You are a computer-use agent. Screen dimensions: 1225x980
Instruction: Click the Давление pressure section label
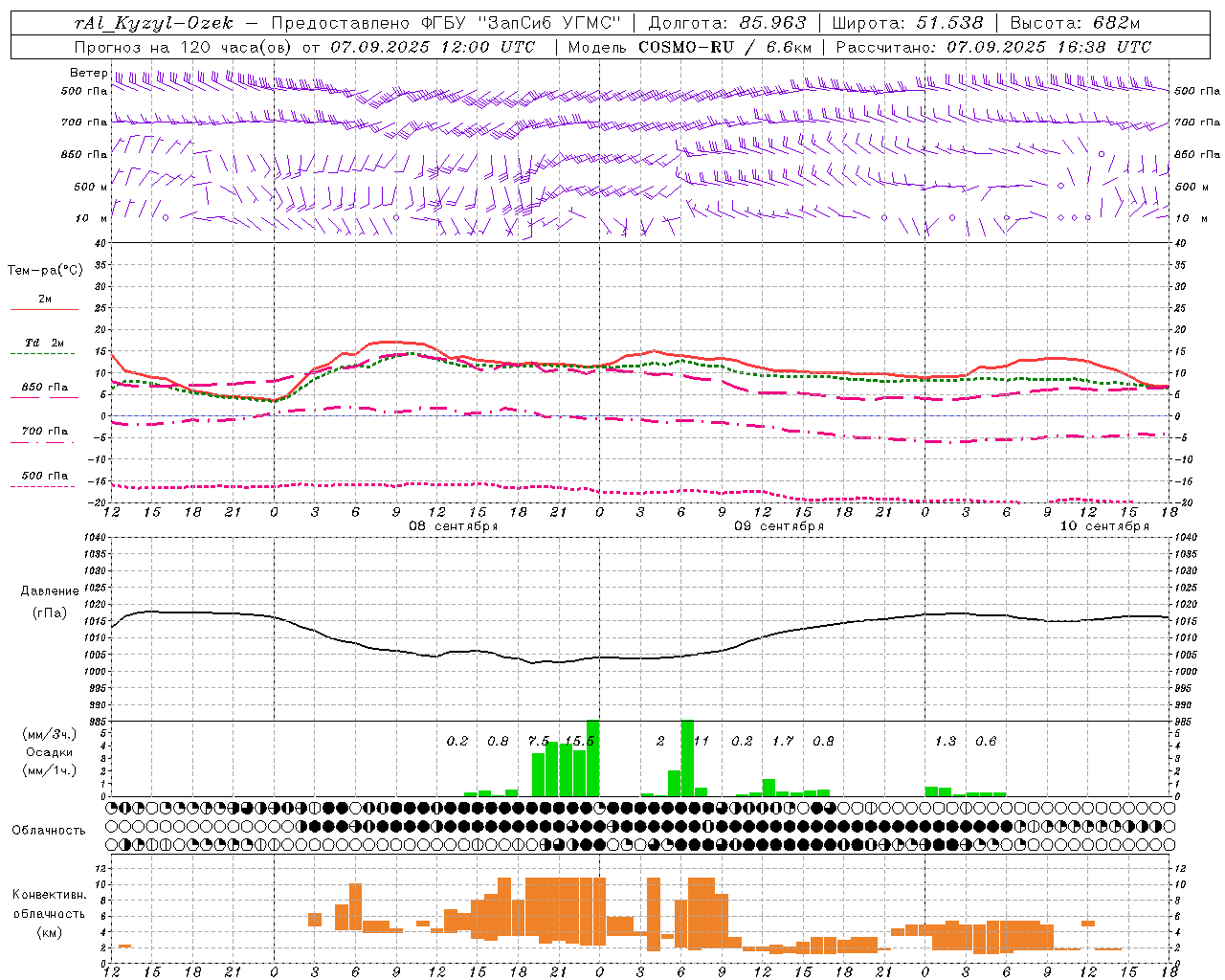point(50,591)
